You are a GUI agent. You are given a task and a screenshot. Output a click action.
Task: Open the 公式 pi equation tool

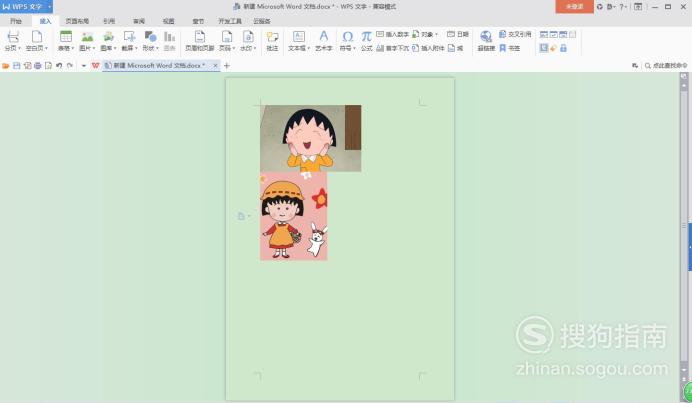(366, 41)
